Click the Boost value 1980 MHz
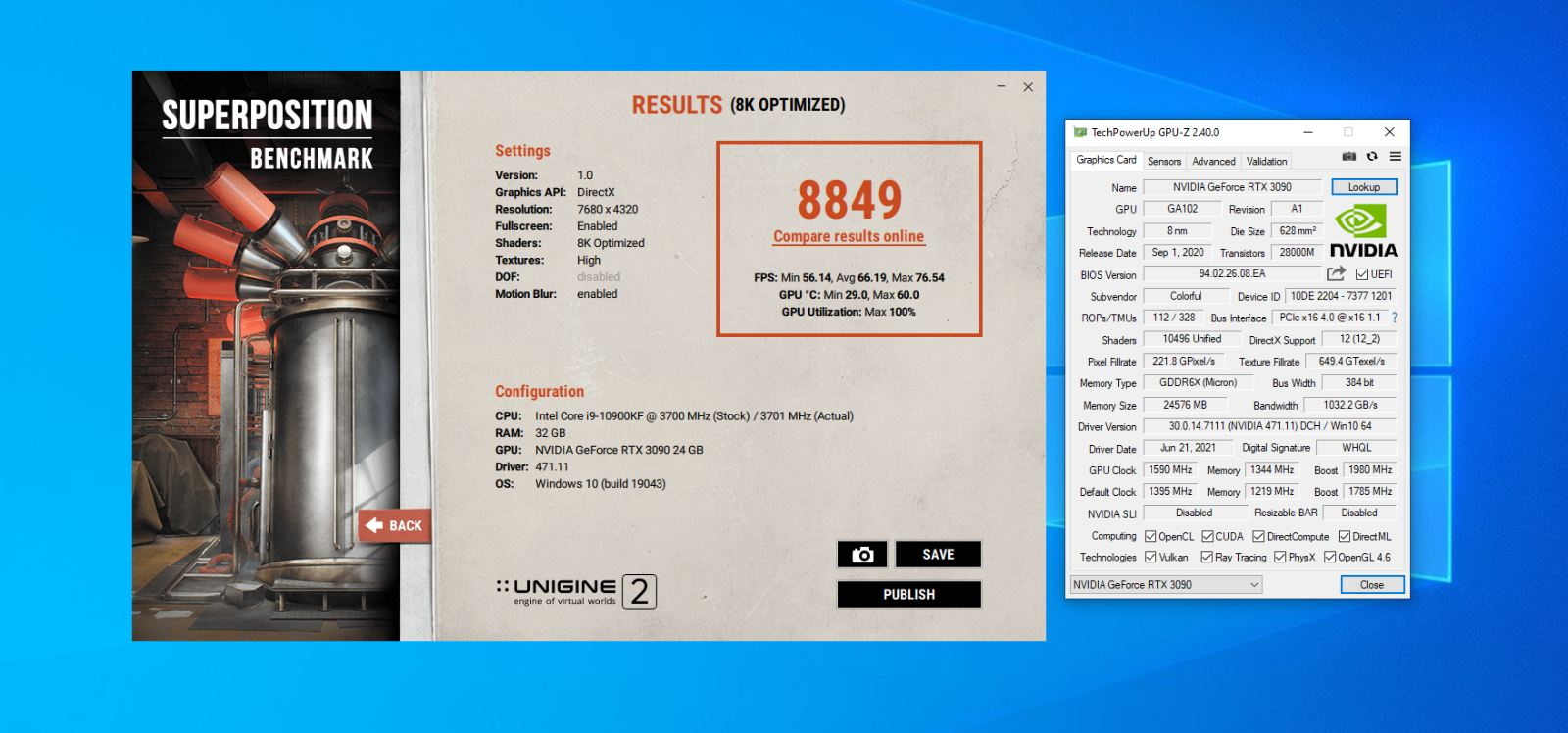Viewport: 1568px width, 733px height. point(1370,470)
